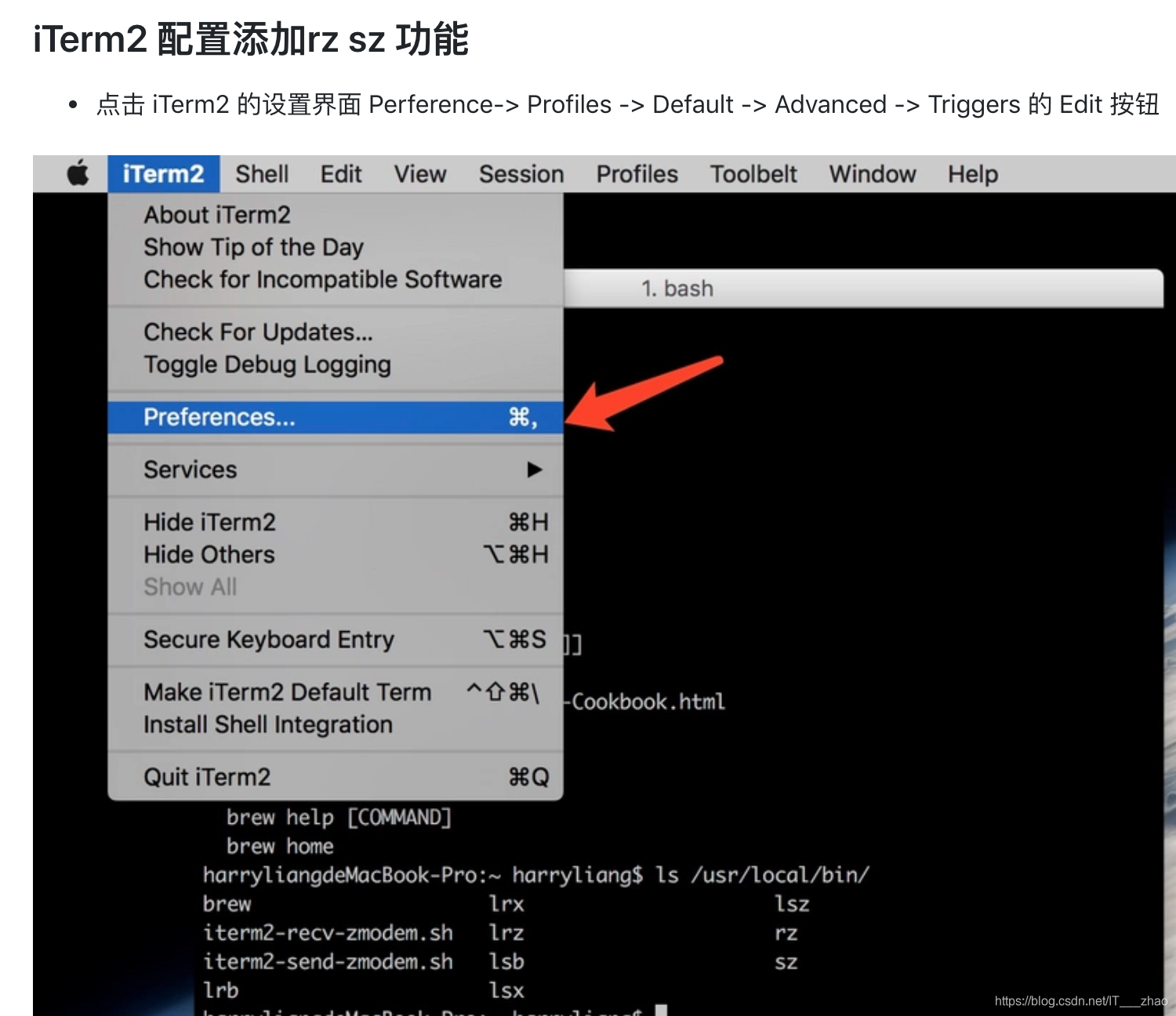Click 'sz' in the listing
This screenshot has height=1016, width=1176.
click(786, 963)
